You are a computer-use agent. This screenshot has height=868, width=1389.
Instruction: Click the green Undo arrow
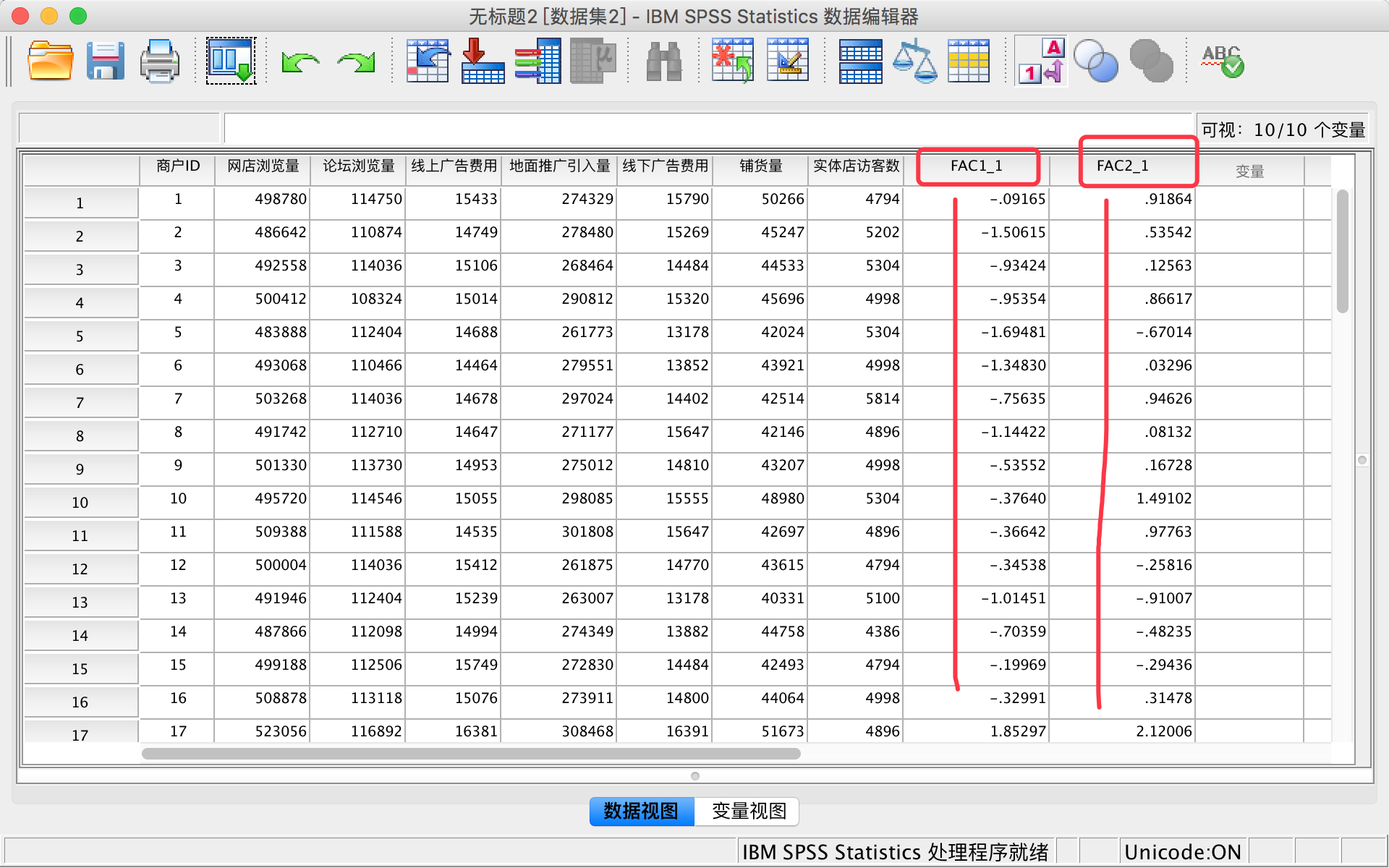click(300, 62)
